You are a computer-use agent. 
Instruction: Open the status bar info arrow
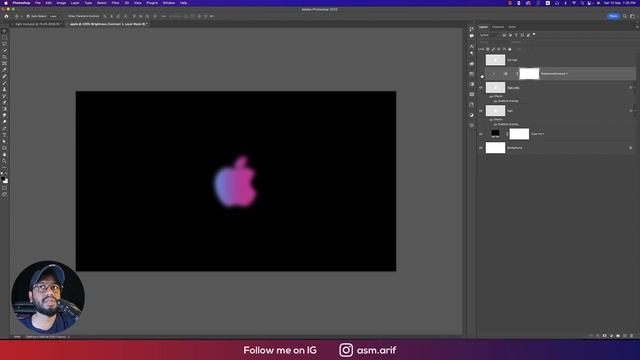tap(69, 337)
